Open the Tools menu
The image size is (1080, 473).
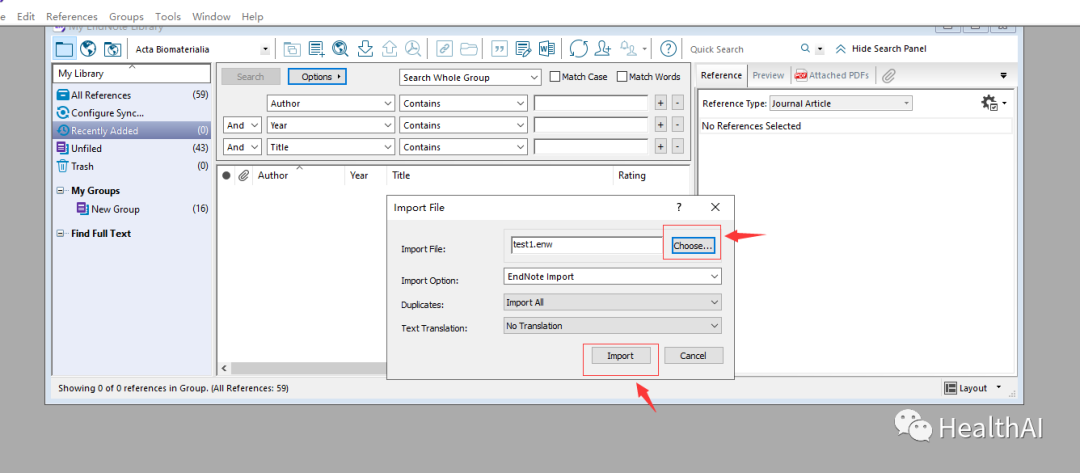coord(168,16)
